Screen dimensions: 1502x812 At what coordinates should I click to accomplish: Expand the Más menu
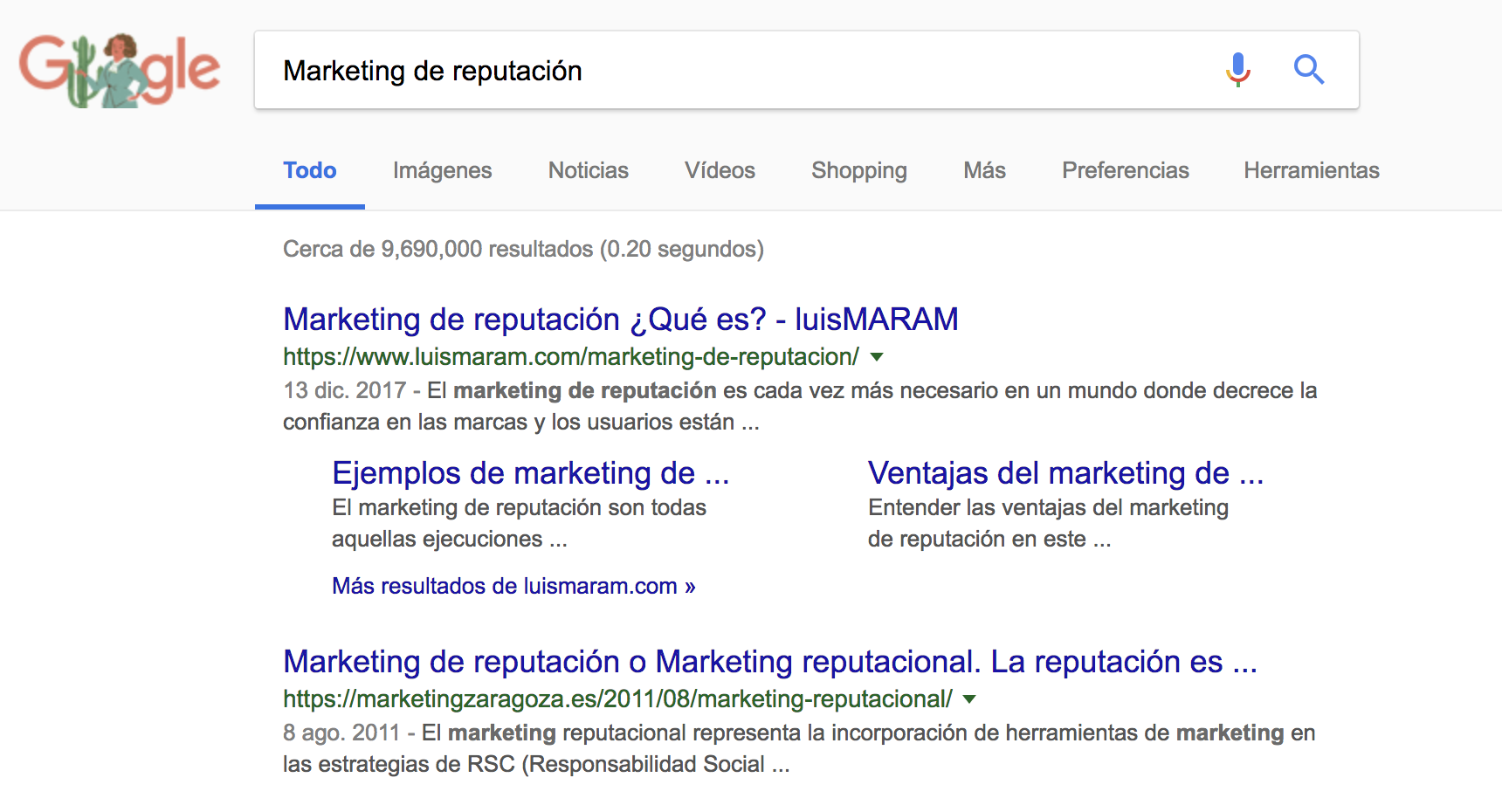984,171
